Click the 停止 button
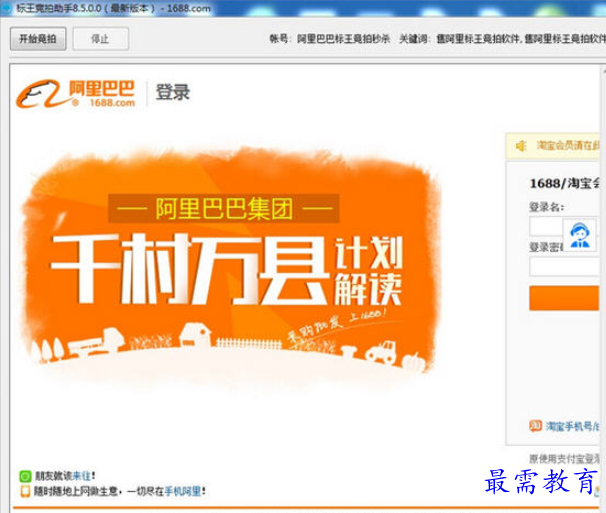This screenshot has width=606, height=513. (x=100, y=39)
